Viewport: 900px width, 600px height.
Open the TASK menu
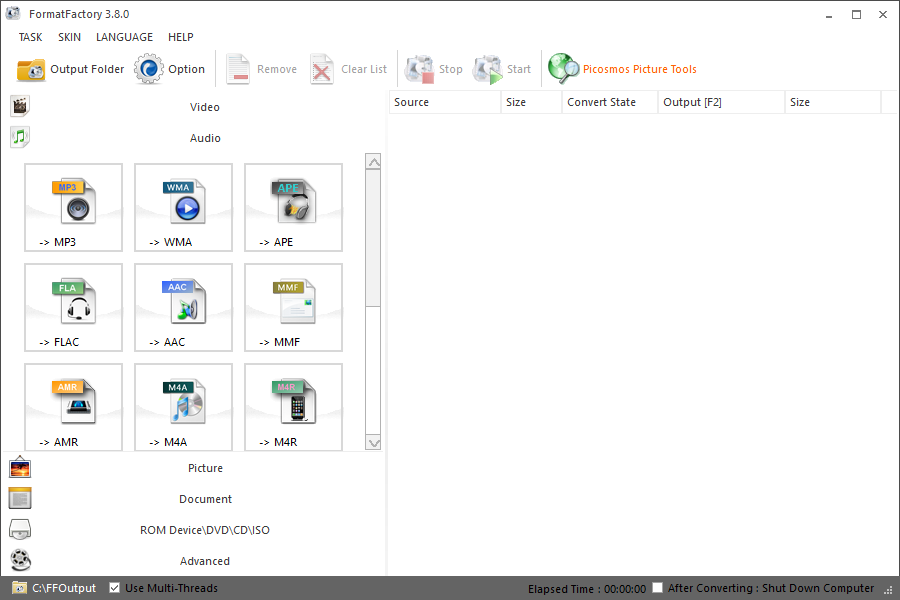[x=30, y=37]
